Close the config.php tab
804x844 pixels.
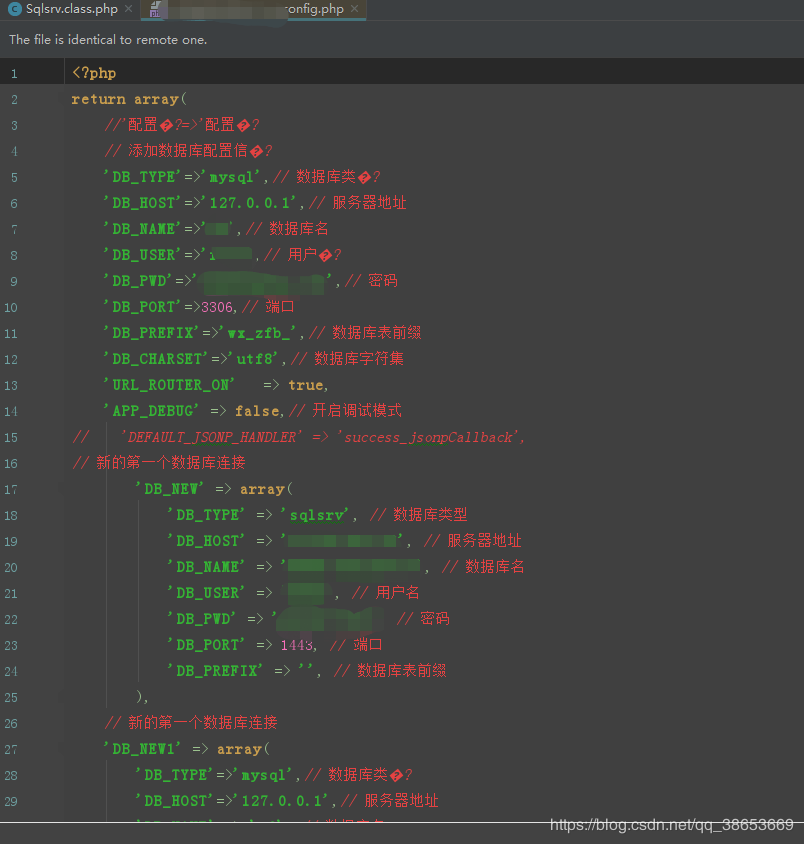354,9
